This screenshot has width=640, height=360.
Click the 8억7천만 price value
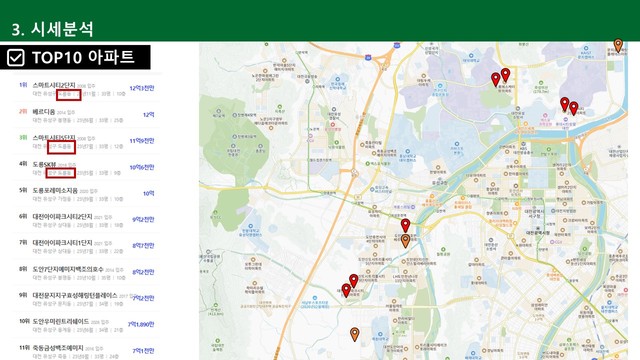143,246
